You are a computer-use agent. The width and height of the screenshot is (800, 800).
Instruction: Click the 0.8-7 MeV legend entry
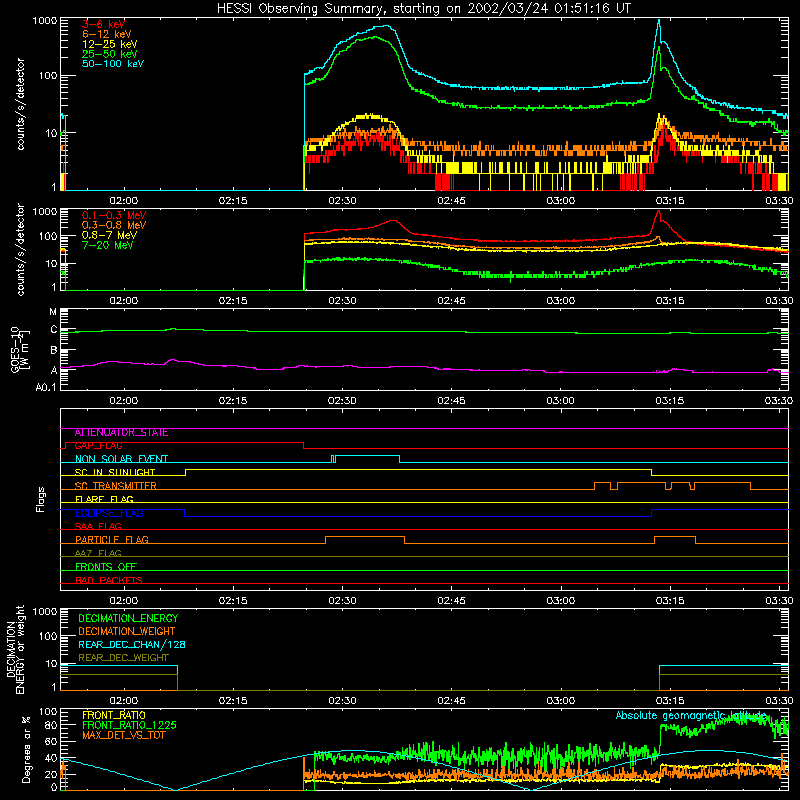109,235
